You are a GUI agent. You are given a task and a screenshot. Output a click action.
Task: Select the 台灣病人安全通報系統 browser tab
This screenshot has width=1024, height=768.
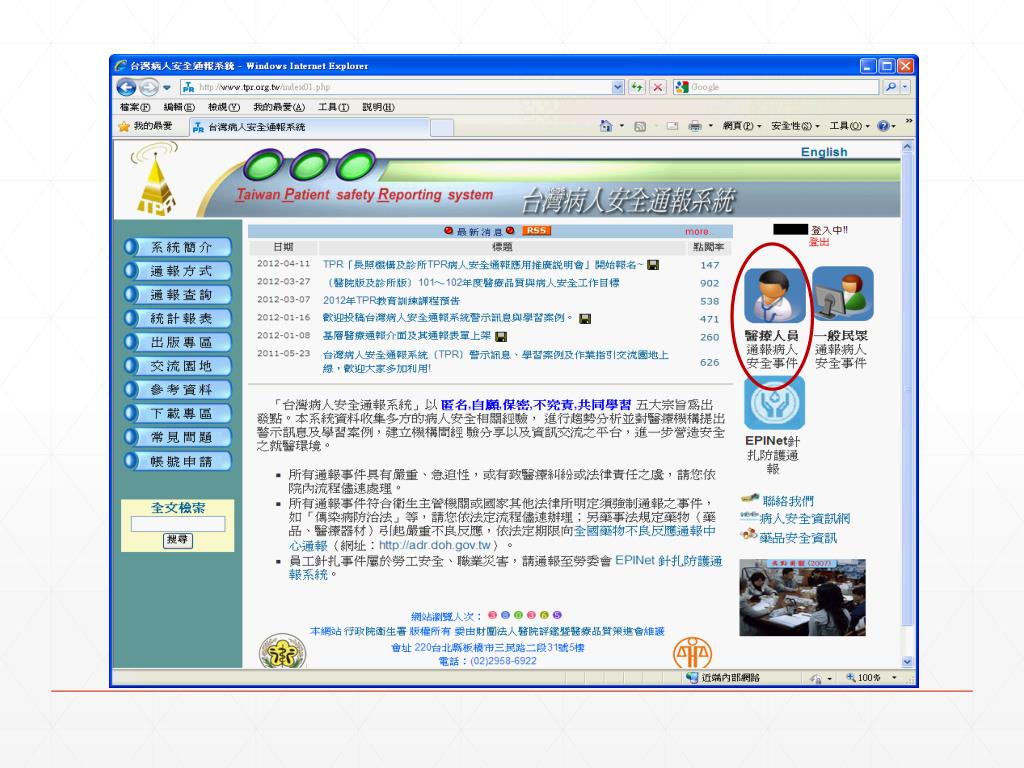tap(309, 127)
